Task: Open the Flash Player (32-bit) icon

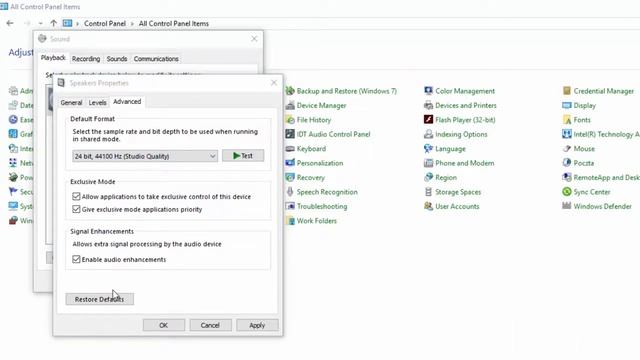Action: [x=428, y=120]
